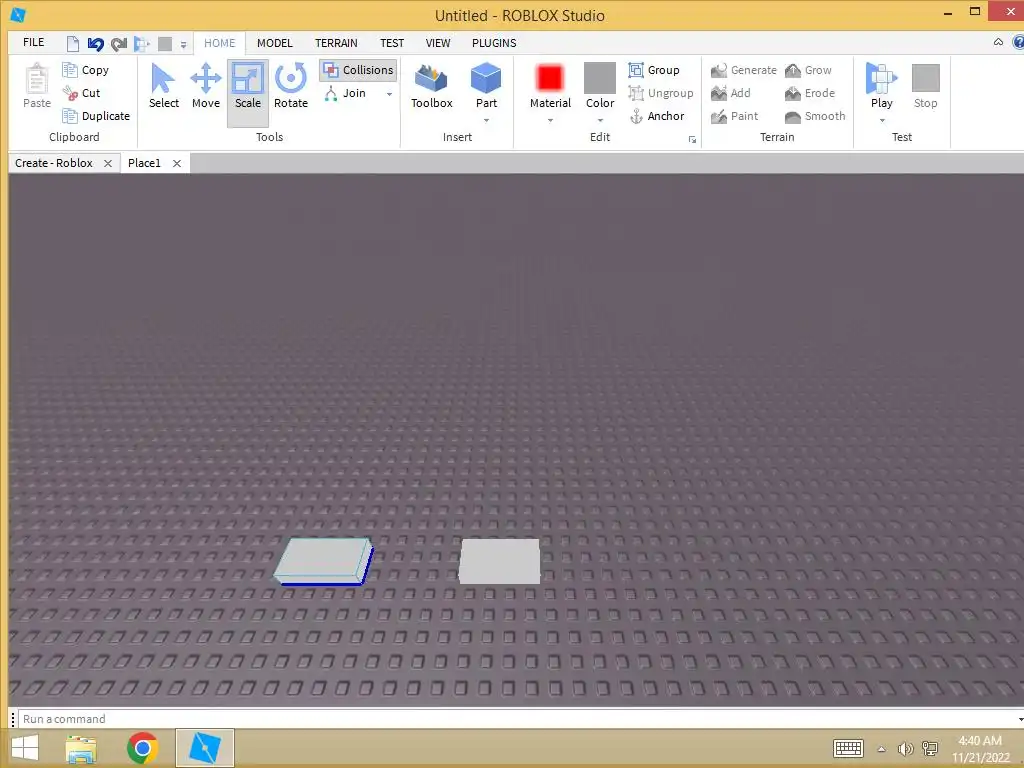Viewport: 1024px width, 768px height.
Task: Select the Select tool
Action: point(163,86)
